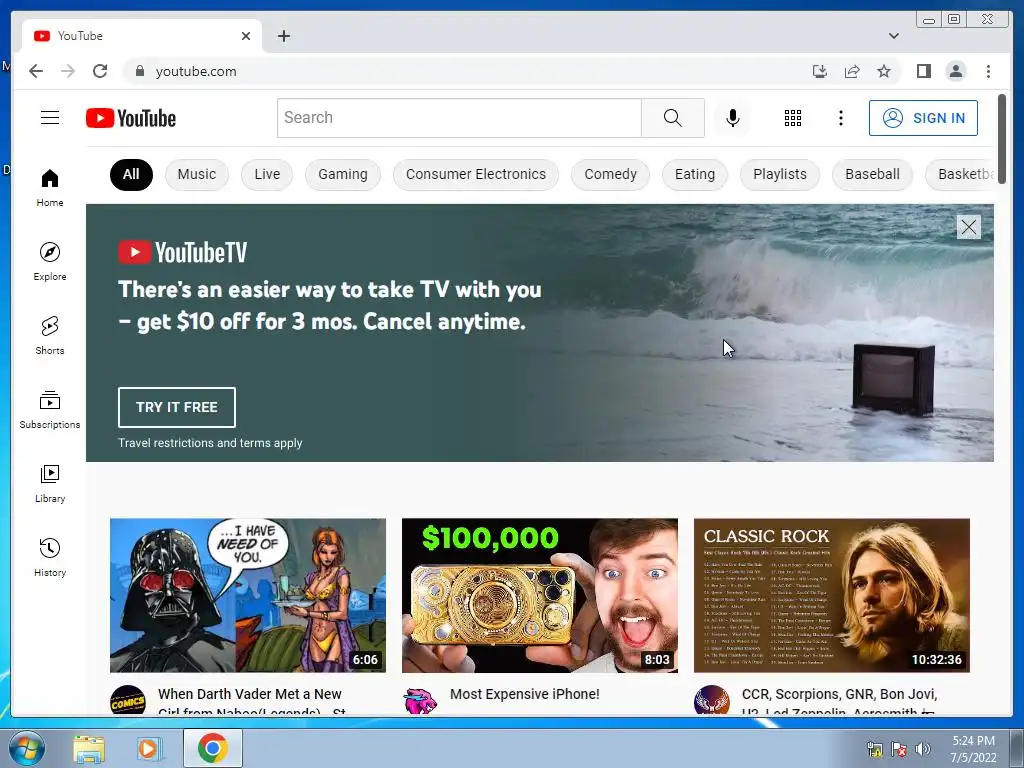The width and height of the screenshot is (1024, 768).
Task: Go to Home in sidebar
Action: point(50,188)
